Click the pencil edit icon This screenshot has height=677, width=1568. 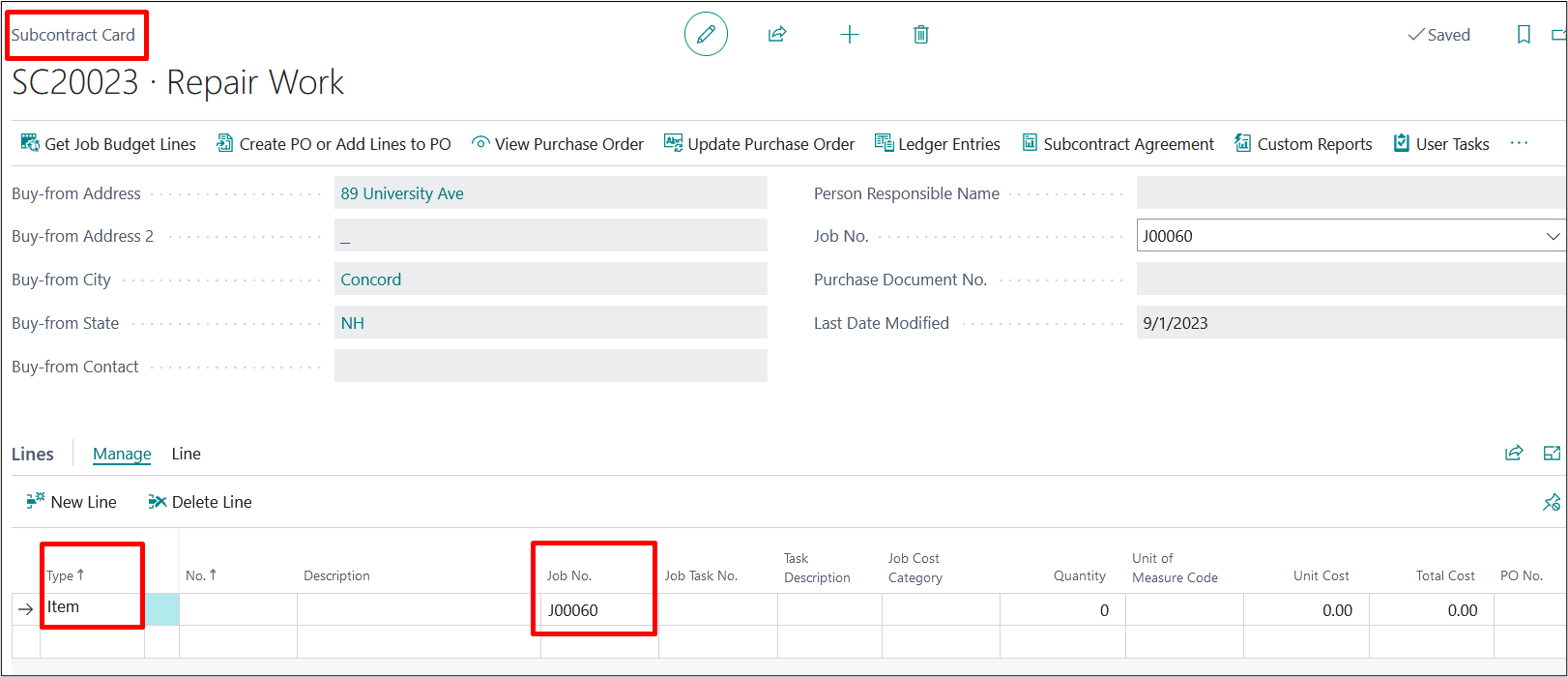(x=706, y=35)
